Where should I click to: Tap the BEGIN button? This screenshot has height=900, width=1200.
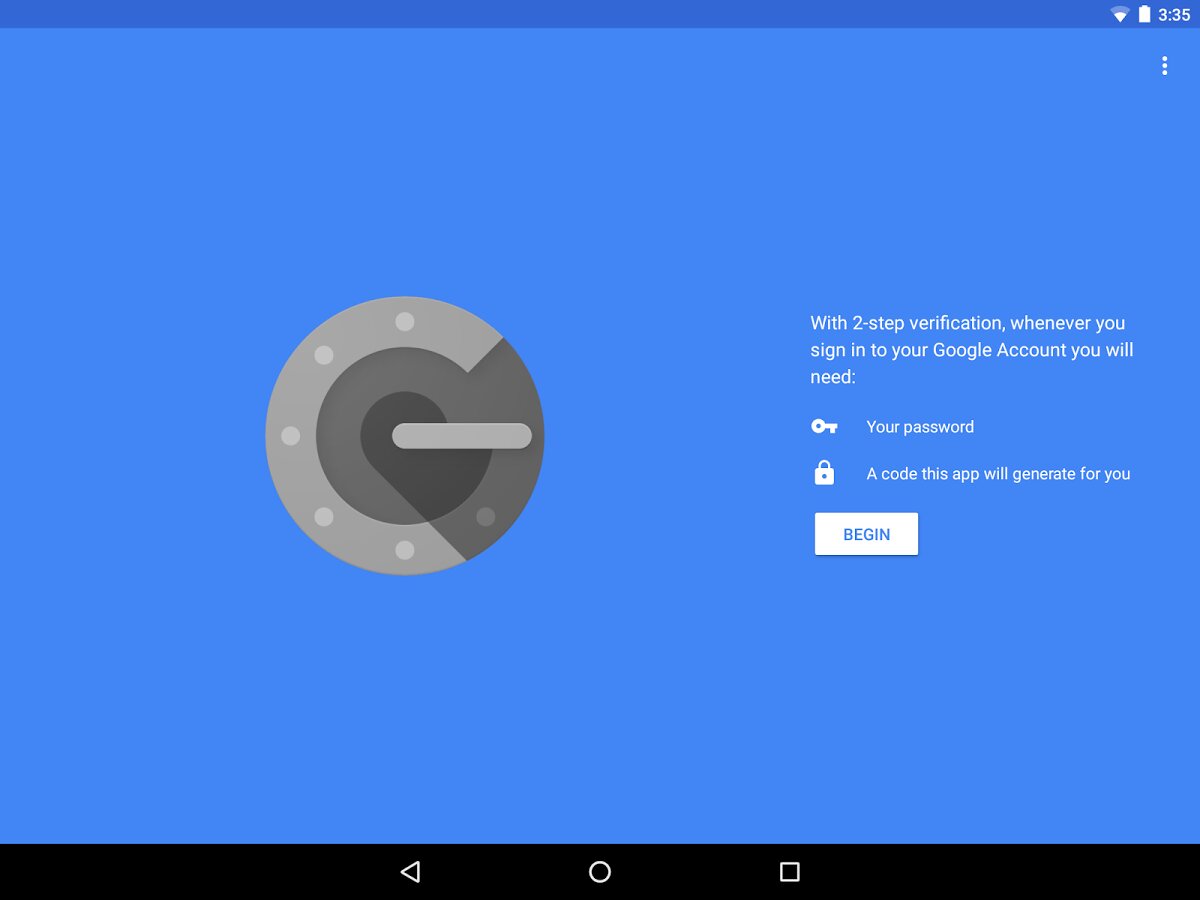[866, 534]
